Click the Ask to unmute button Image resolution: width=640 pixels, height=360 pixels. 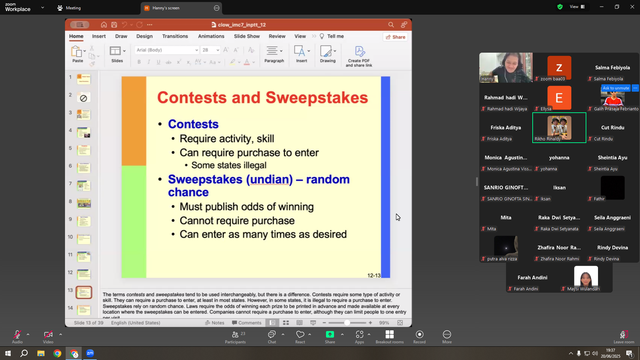(x=616, y=88)
